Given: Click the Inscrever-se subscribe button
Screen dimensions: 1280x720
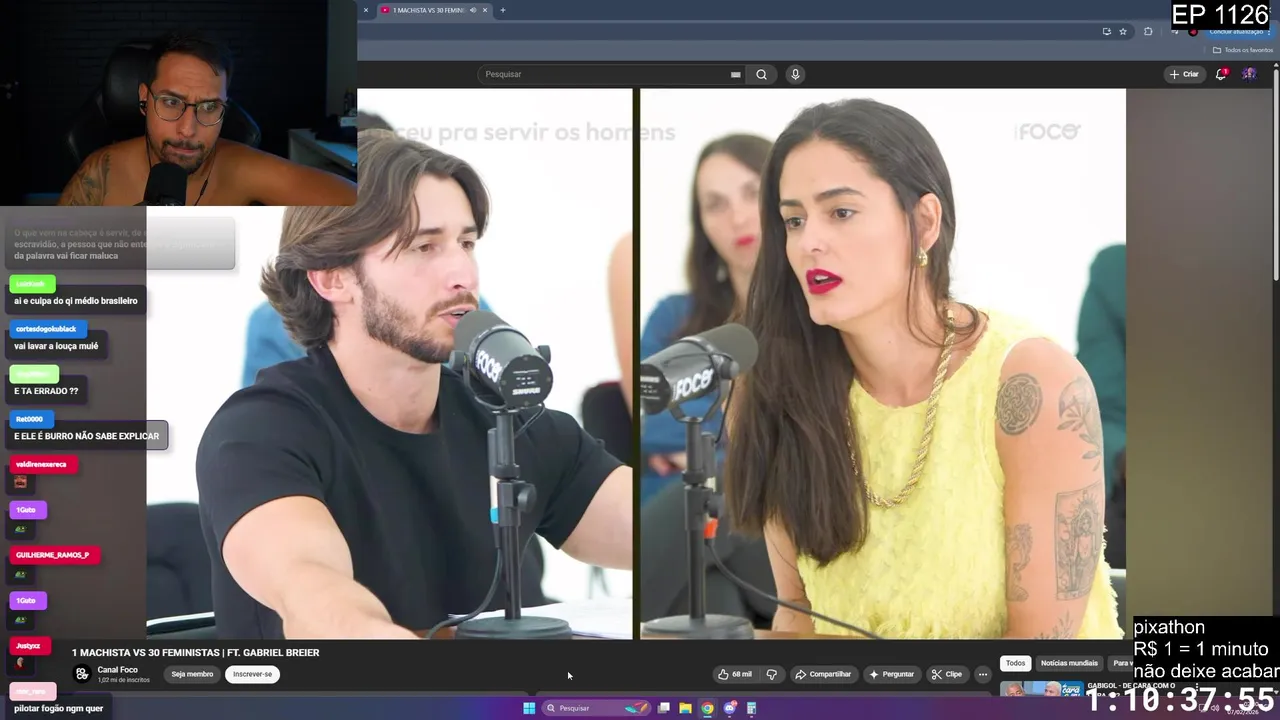Looking at the screenshot, I should [x=252, y=674].
